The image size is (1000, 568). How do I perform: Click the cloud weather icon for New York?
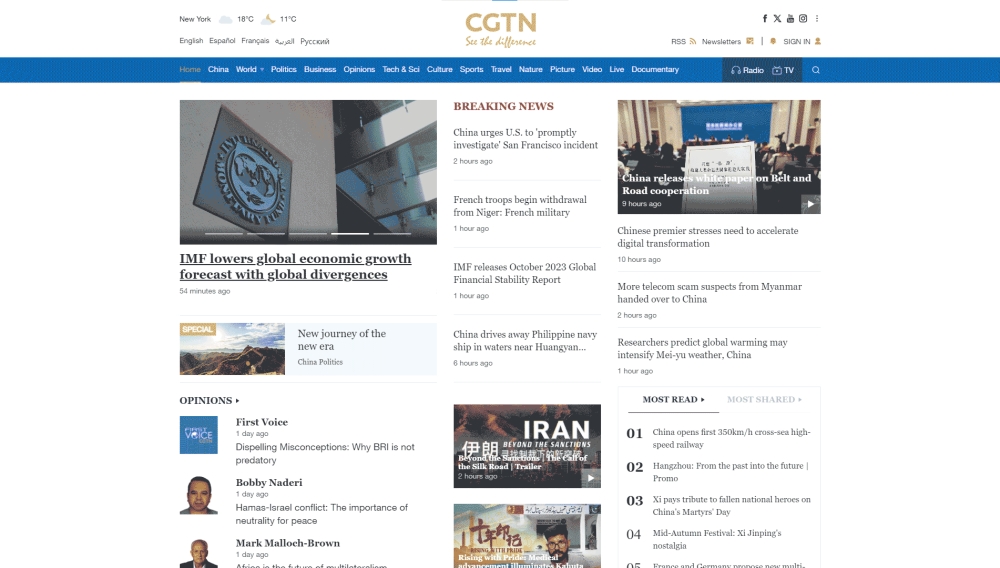tap(226, 19)
